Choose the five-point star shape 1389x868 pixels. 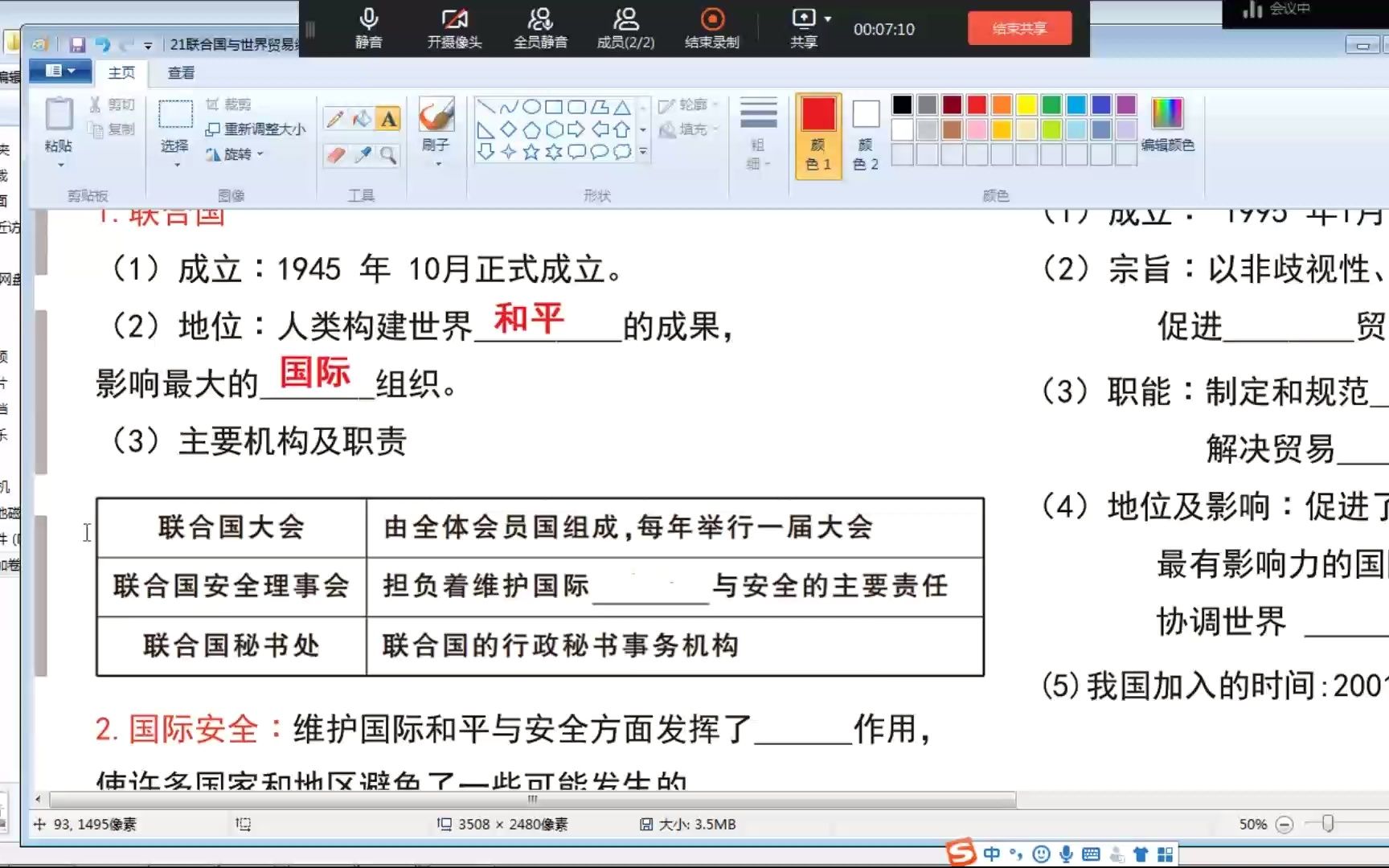531,152
